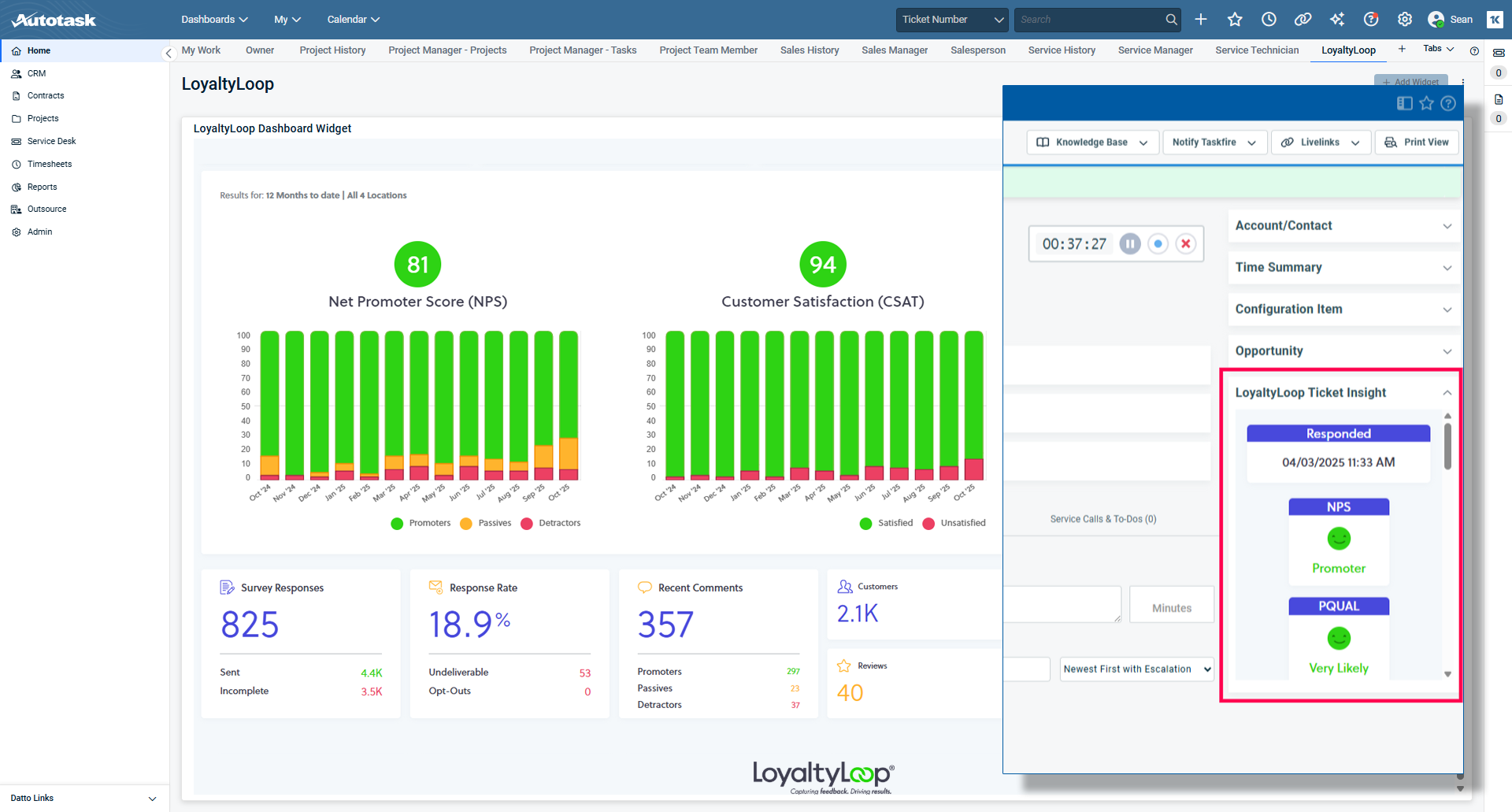1512x812 pixels.
Task: Click the Print View button
Action: 1417,143
